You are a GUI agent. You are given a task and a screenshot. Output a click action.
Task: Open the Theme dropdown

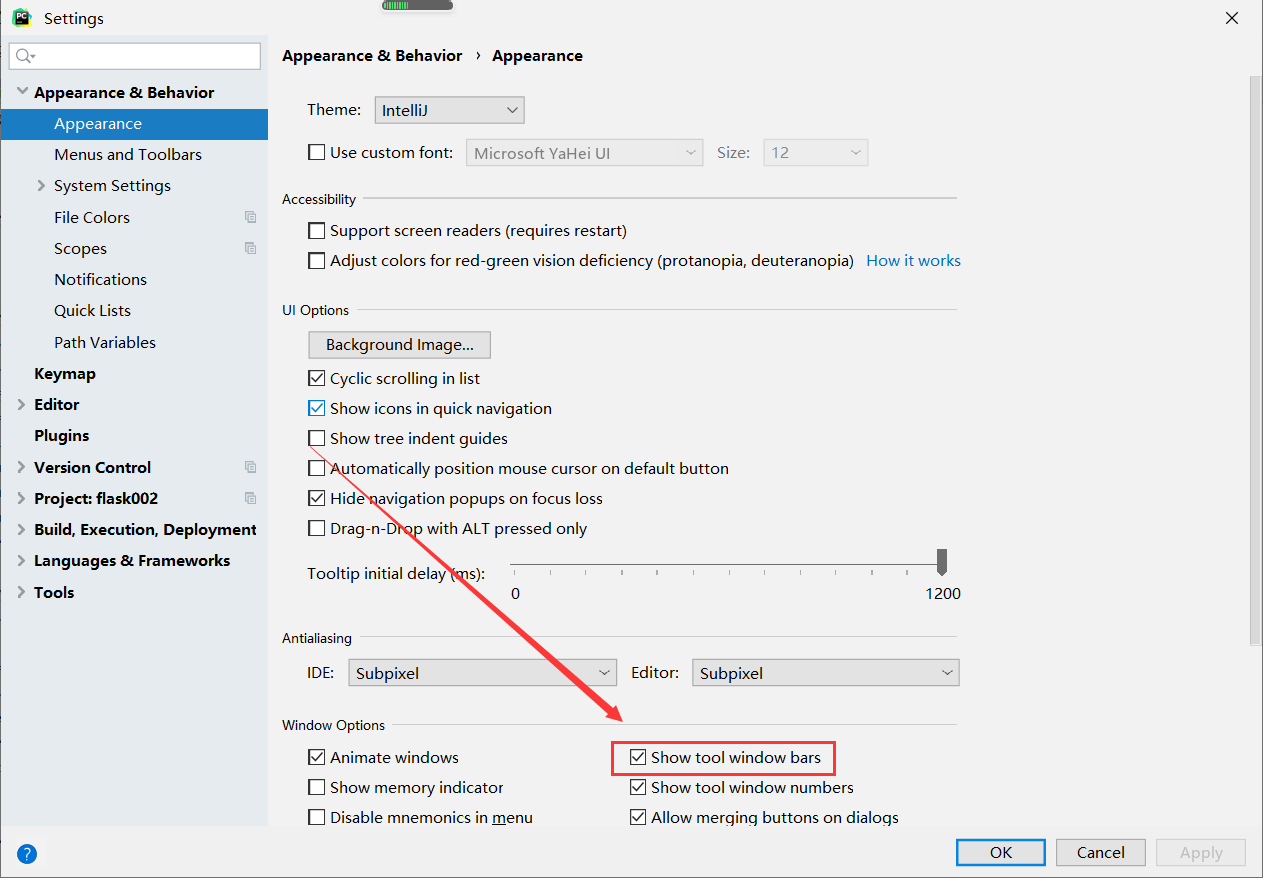click(x=449, y=110)
